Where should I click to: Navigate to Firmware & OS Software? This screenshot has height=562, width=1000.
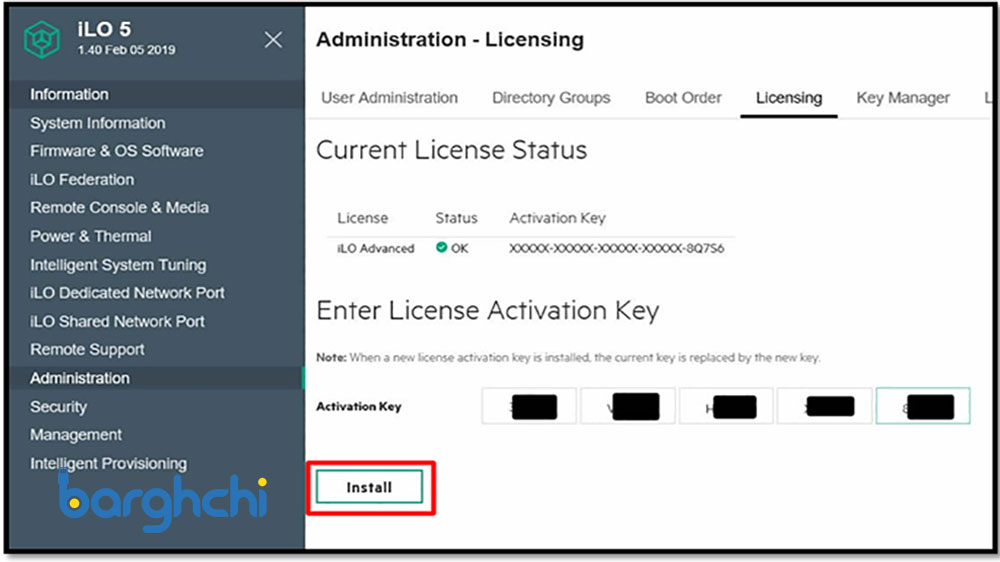pyautogui.click(x=116, y=151)
